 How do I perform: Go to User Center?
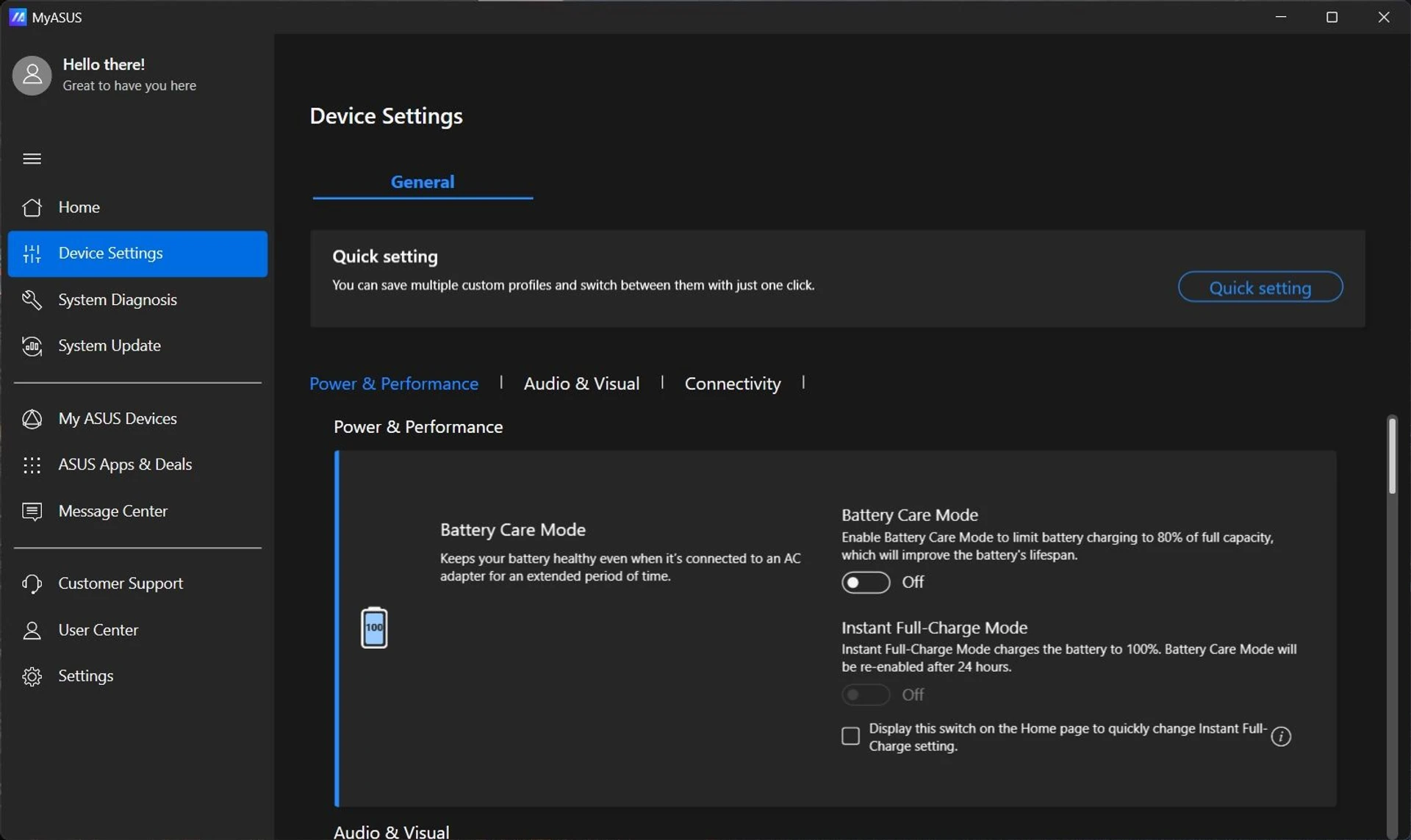pyautogui.click(x=137, y=631)
